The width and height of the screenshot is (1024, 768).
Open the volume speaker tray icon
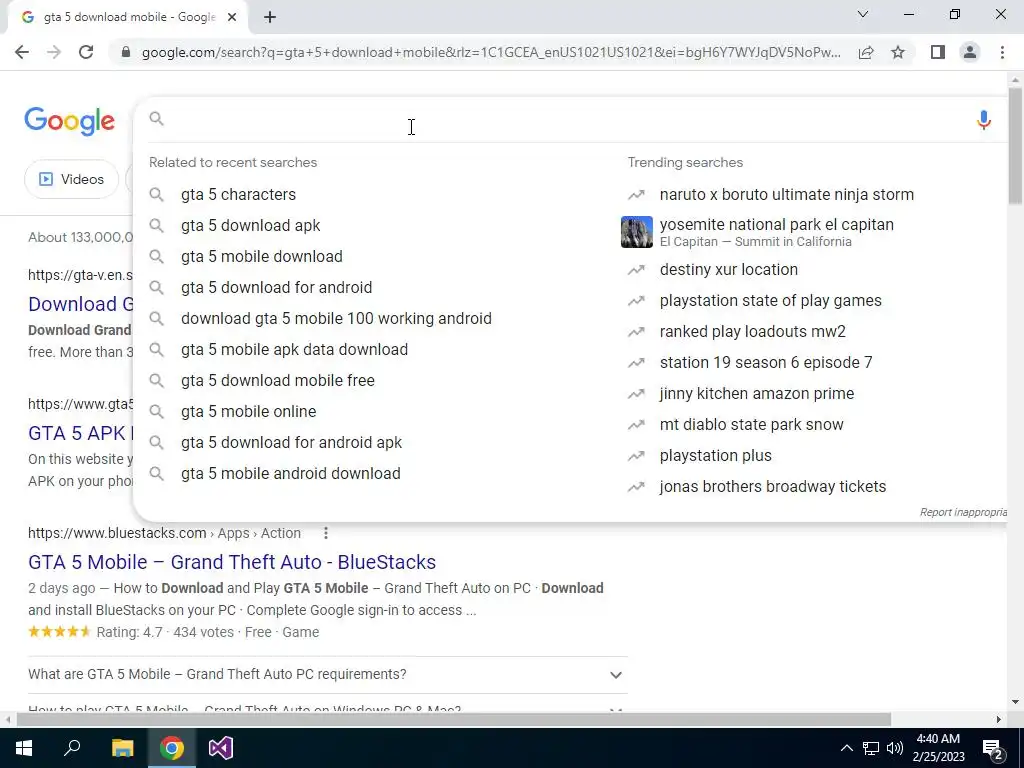[895, 748]
